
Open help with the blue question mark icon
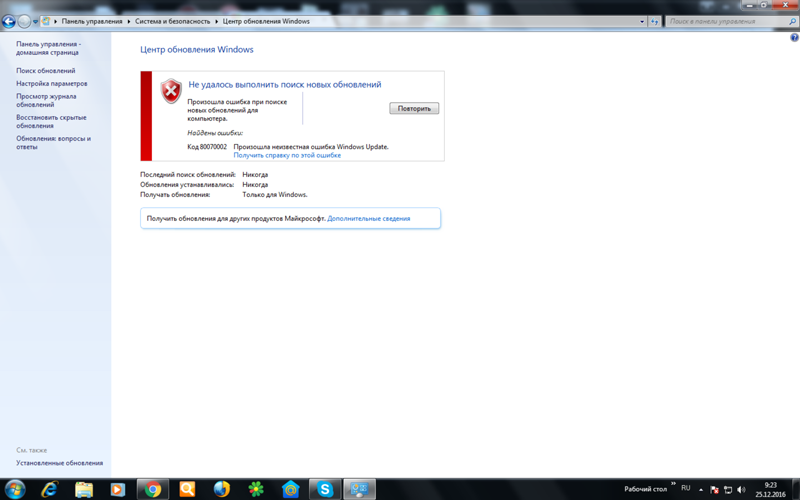(794, 37)
